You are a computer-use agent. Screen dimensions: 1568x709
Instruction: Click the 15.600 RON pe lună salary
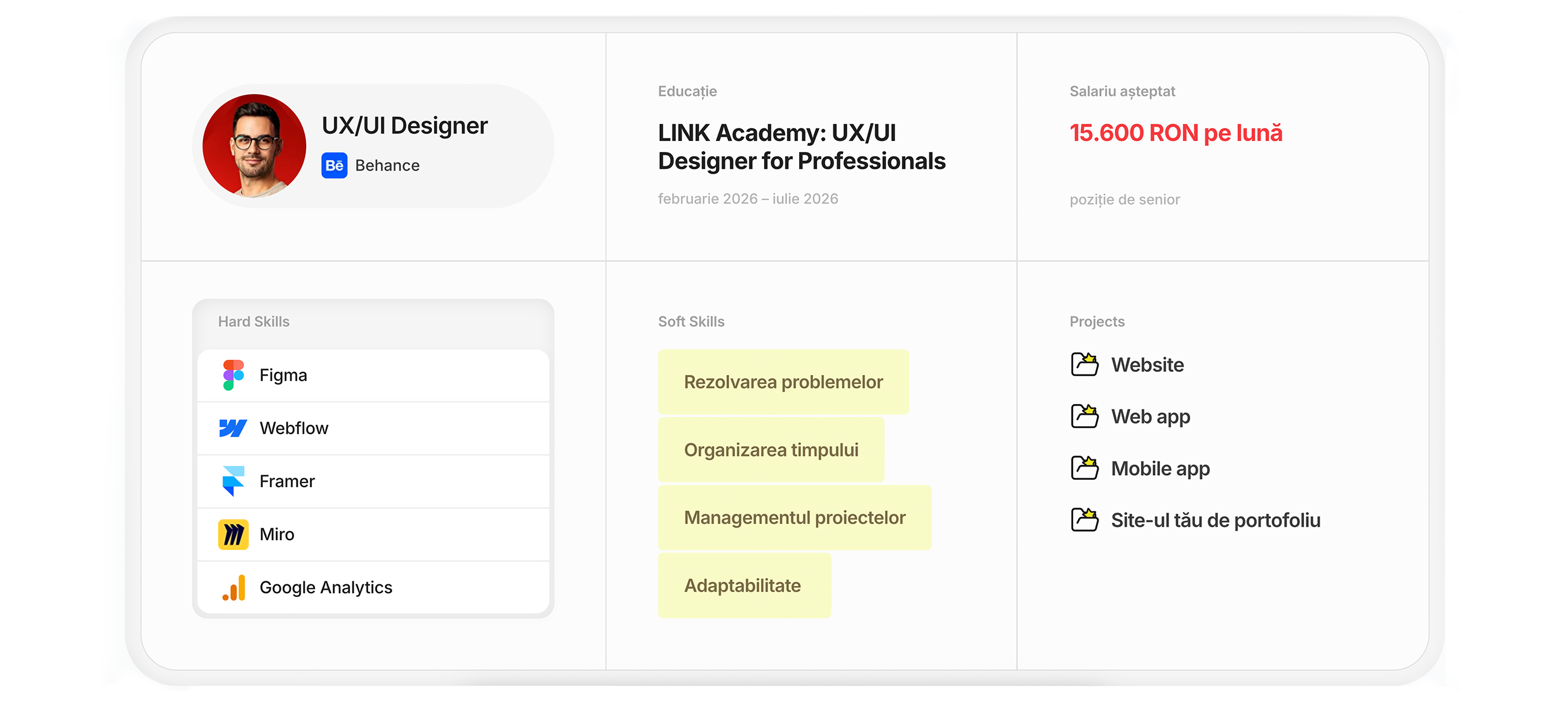[1176, 133]
